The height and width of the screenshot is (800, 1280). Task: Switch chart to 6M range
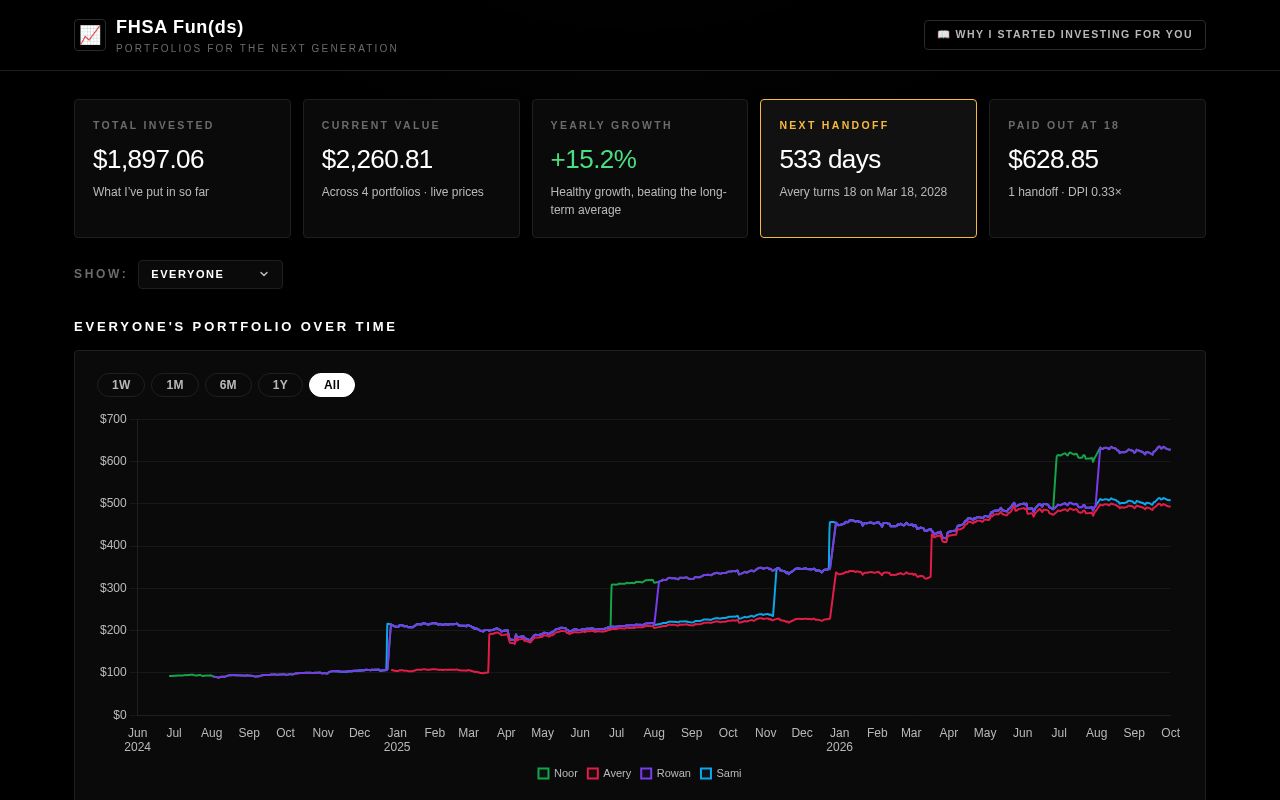(228, 385)
